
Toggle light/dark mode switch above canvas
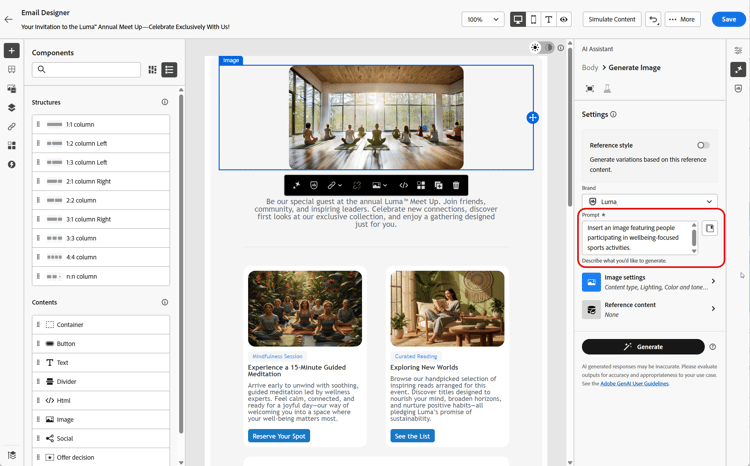click(541, 47)
